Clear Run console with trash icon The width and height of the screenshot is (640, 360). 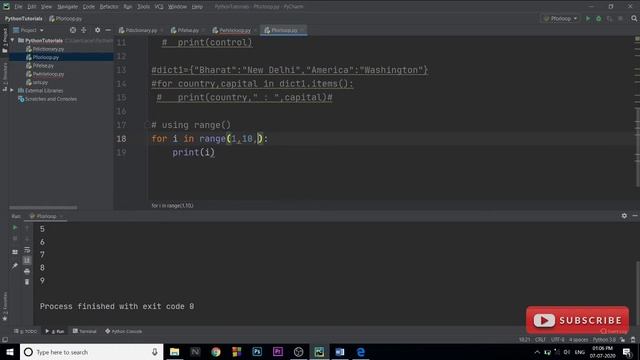point(27,282)
